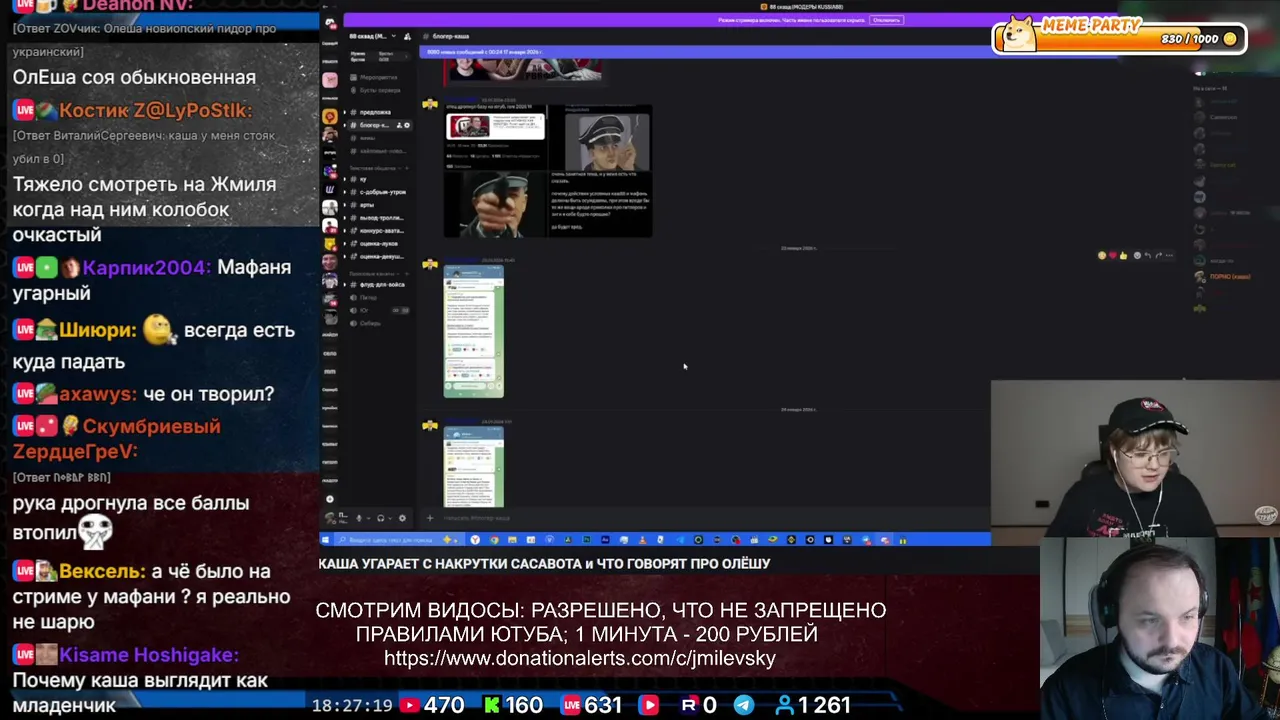Click forward arrow on hovered message
This screenshot has width=1280, height=720.
click(1159, 256)
